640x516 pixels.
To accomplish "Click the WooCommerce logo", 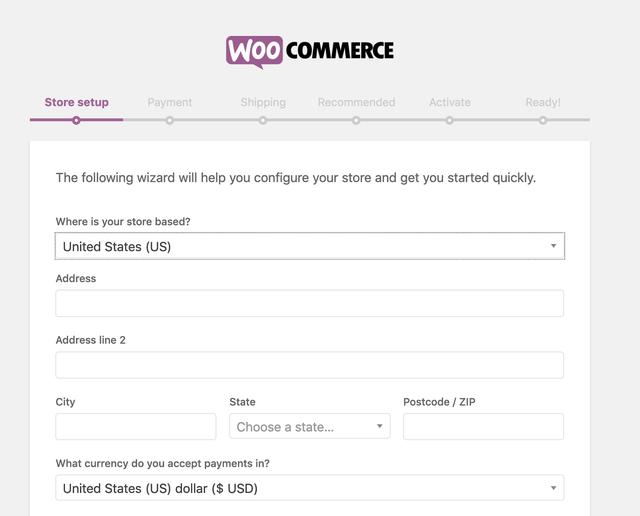I will pyautogui.click(x=310, y=50).
